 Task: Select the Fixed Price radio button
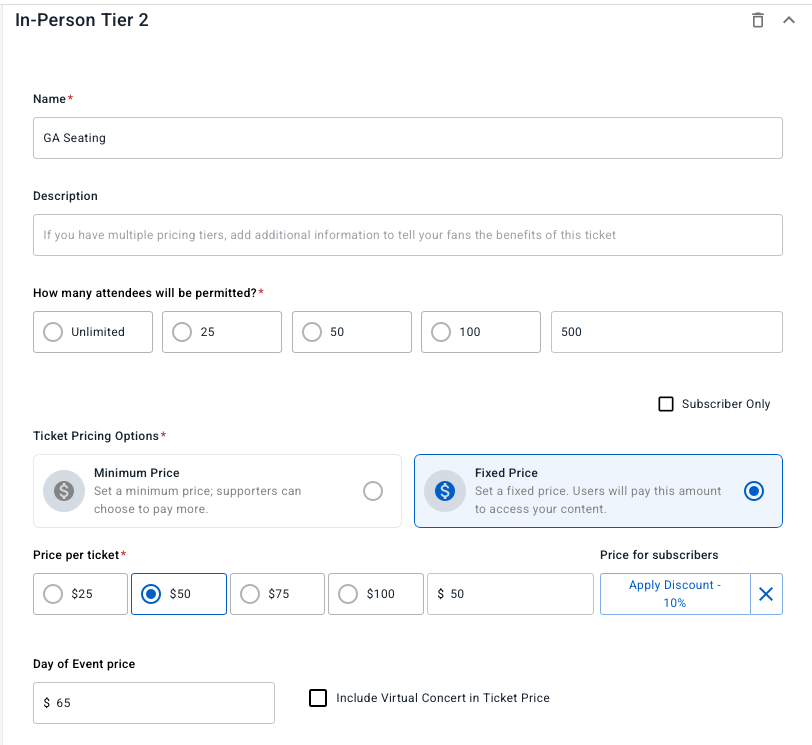click(x=754, y=491)
